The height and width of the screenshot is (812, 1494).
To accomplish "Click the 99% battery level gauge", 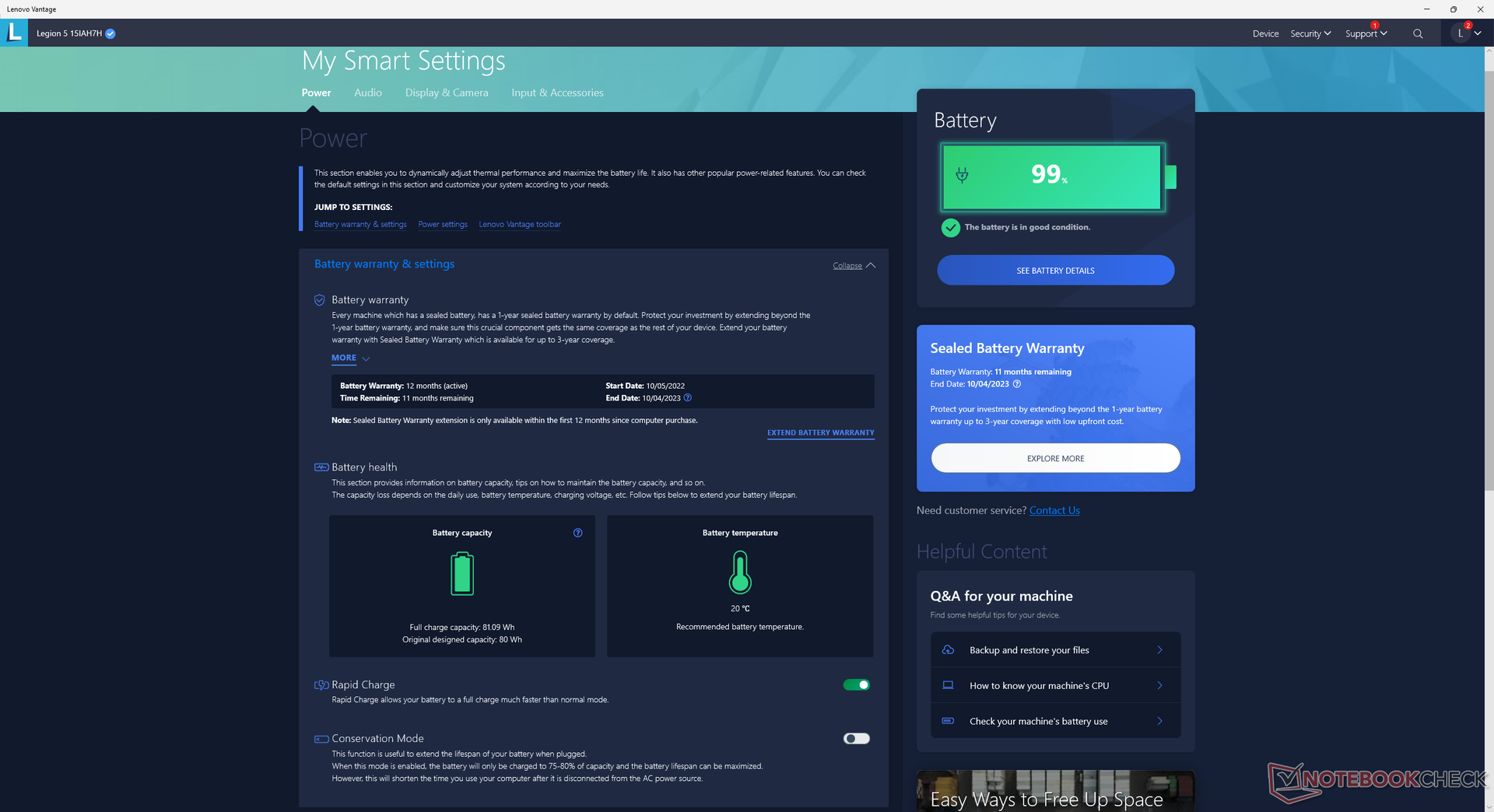I will coord(1056,177).
